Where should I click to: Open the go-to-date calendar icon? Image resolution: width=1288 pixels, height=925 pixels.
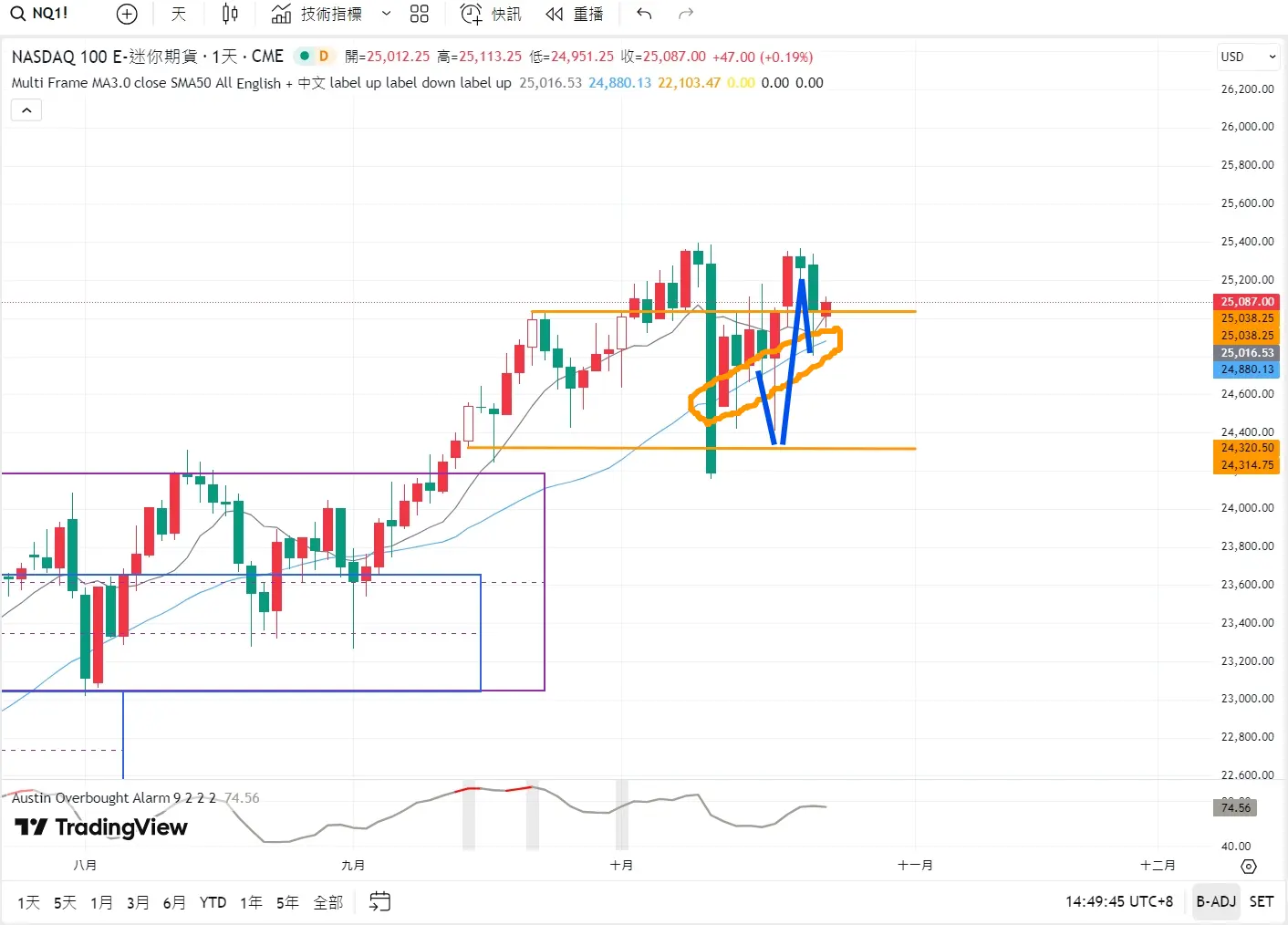(379, 901)
